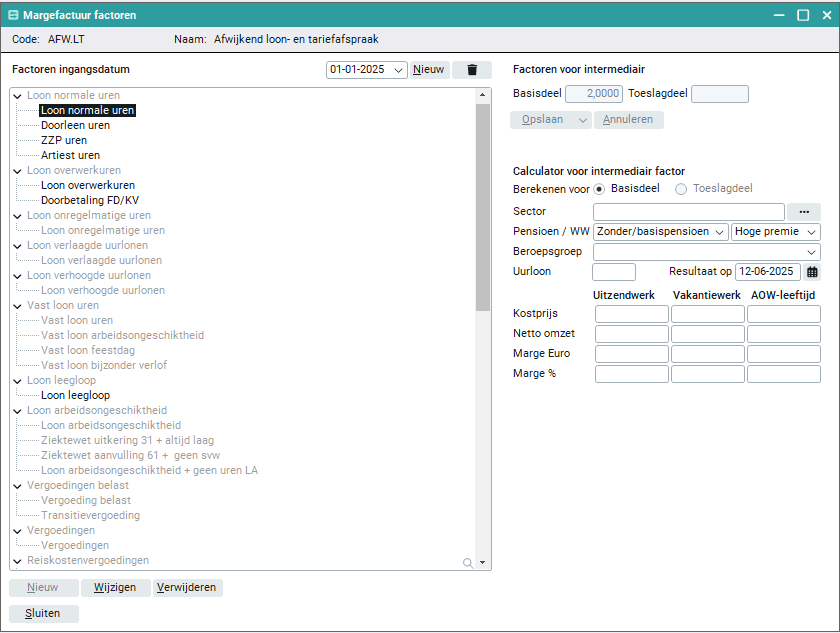Open the calendar picker for Resultaat op

click(x=812, y=272)
